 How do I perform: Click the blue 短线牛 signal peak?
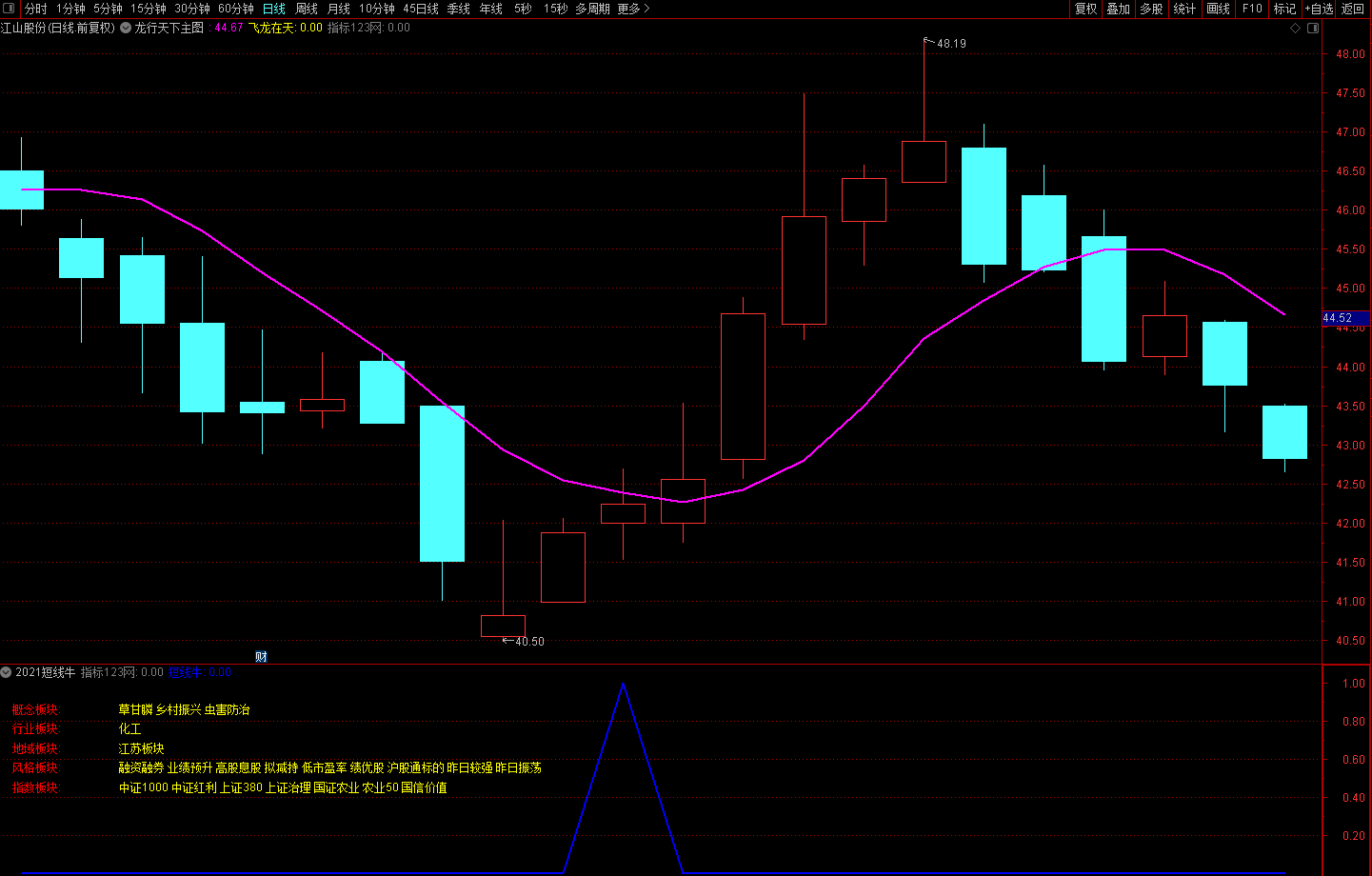coord(623,686)
